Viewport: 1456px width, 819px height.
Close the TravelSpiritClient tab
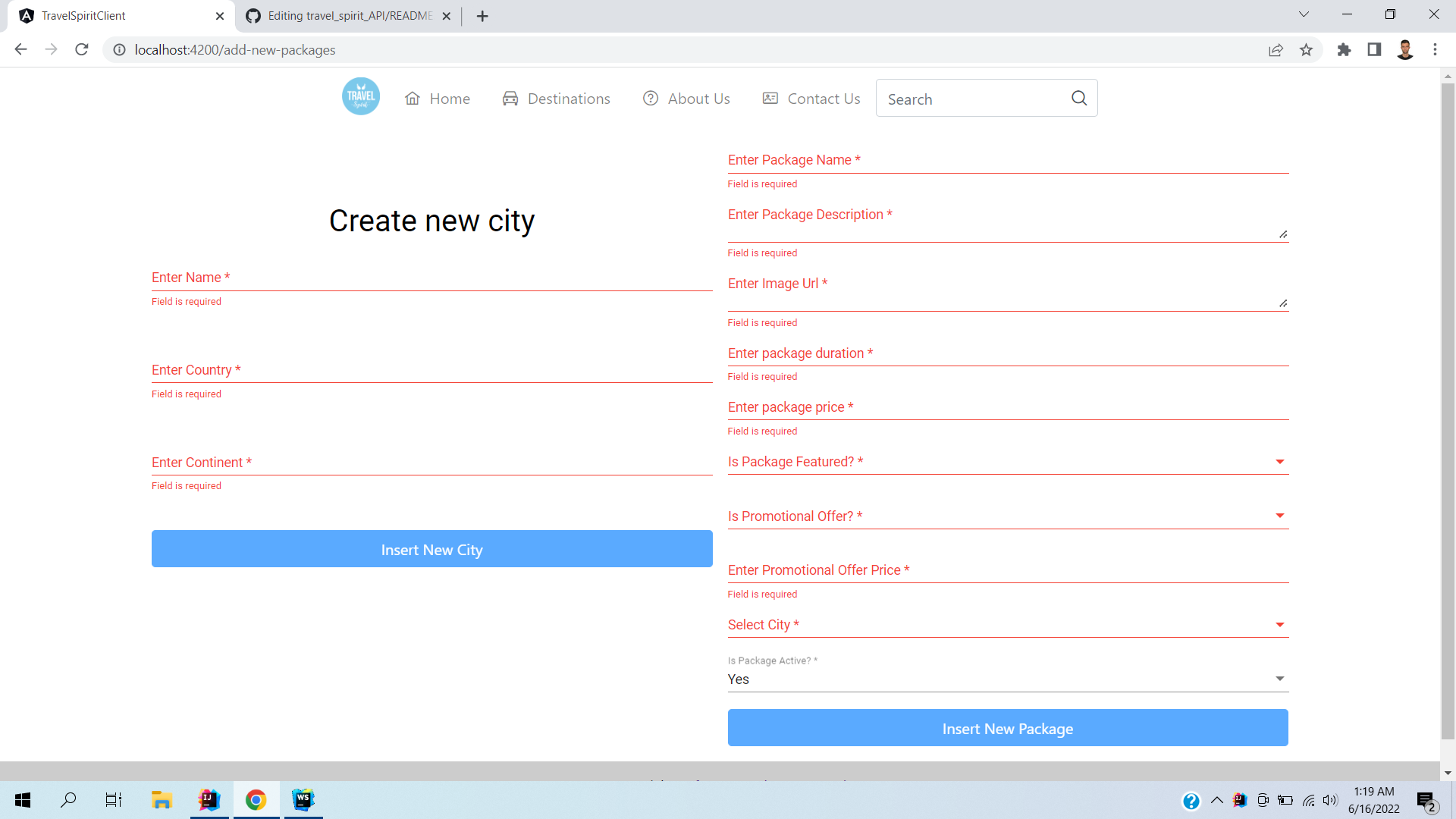[220, 16]
